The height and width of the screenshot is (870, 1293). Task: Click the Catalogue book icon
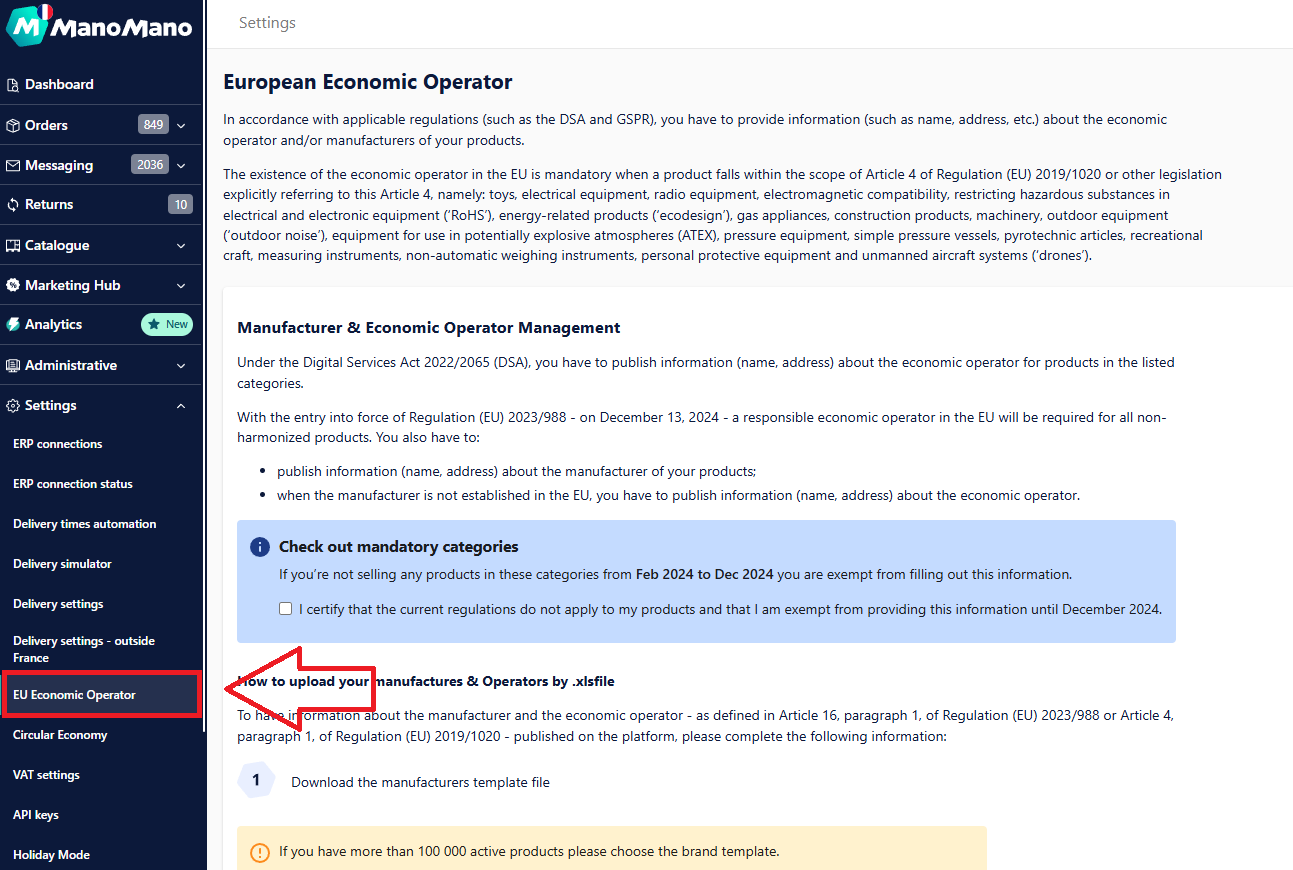coord(13,246)
